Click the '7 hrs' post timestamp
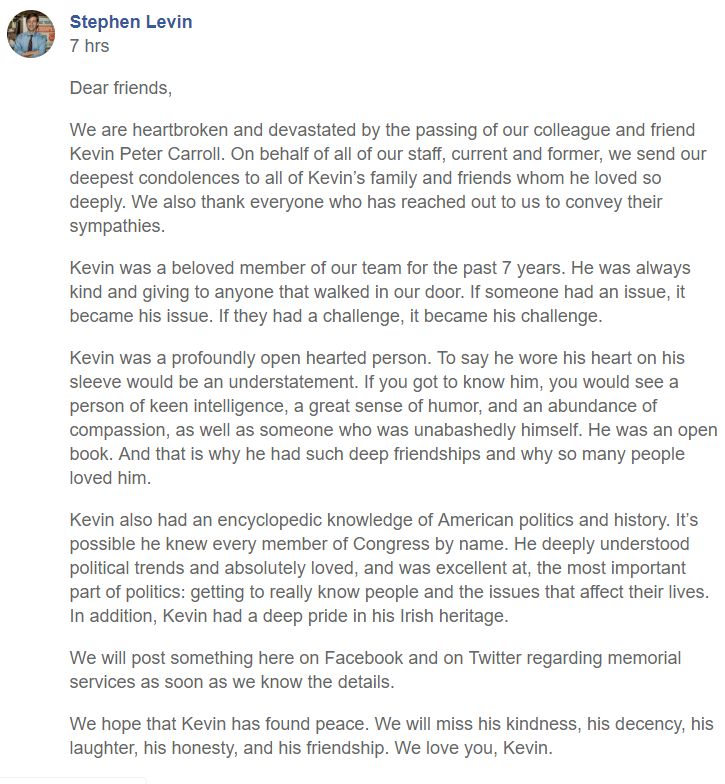The height and width of the screenshot is (784, 725). (x=90, y=46)
